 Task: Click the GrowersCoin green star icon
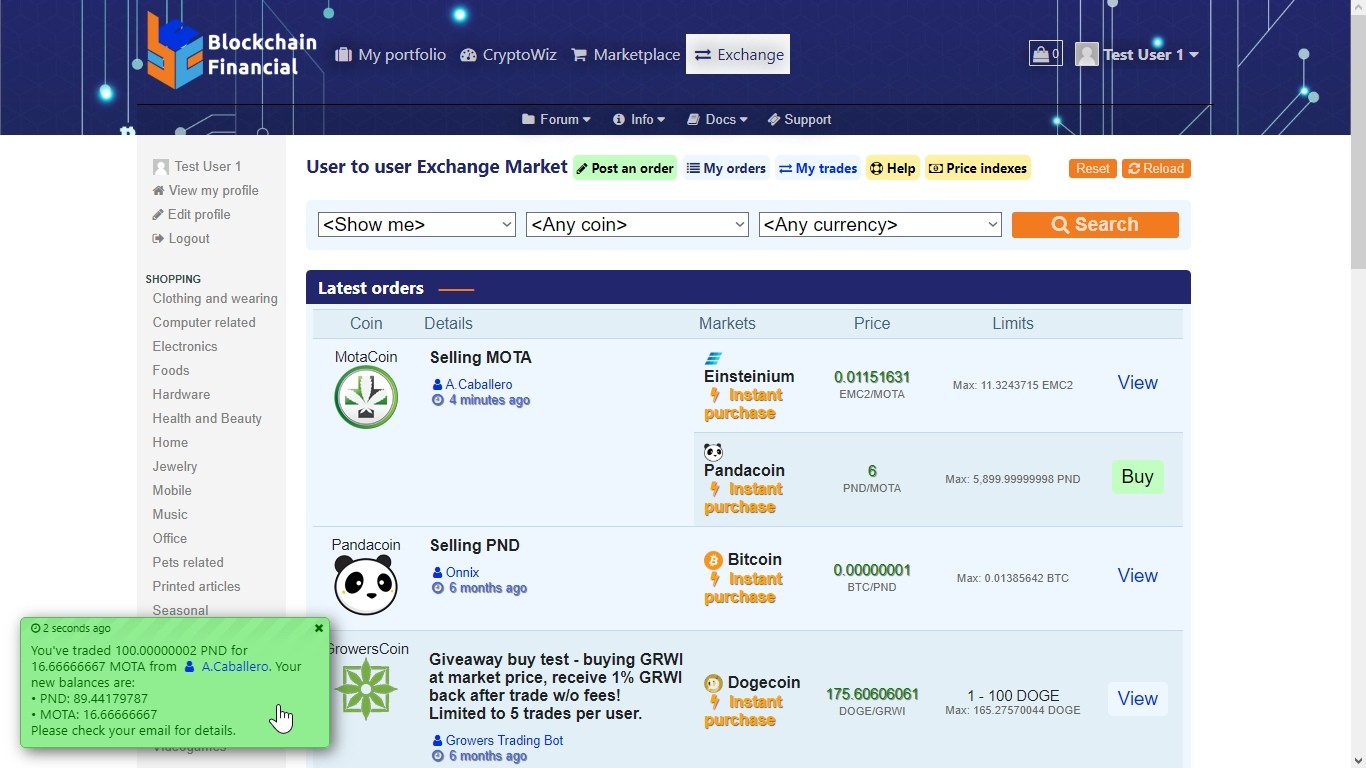(x=366, y=689)
